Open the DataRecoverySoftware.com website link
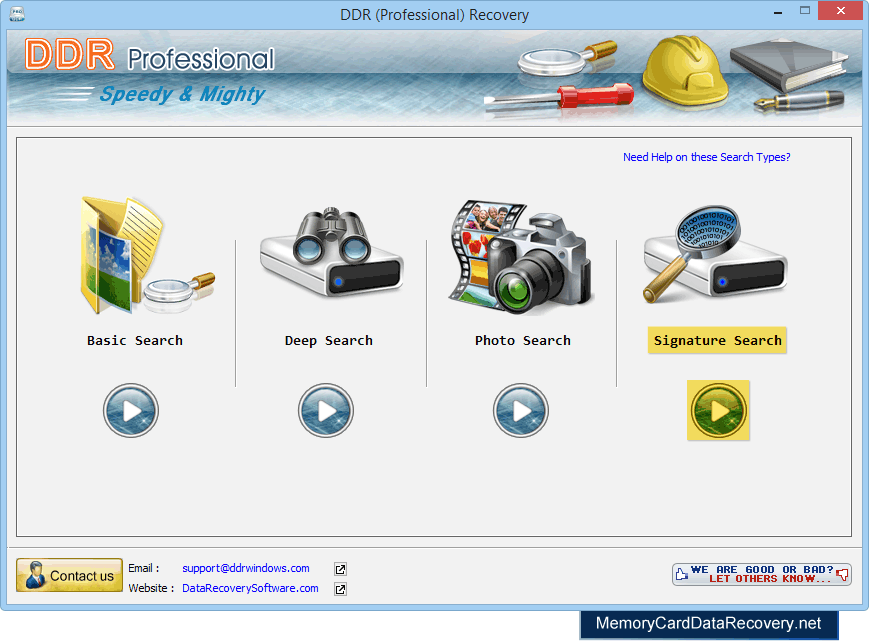Image resolution: width=869 pixels, height=641 pixels. [251, 588]
